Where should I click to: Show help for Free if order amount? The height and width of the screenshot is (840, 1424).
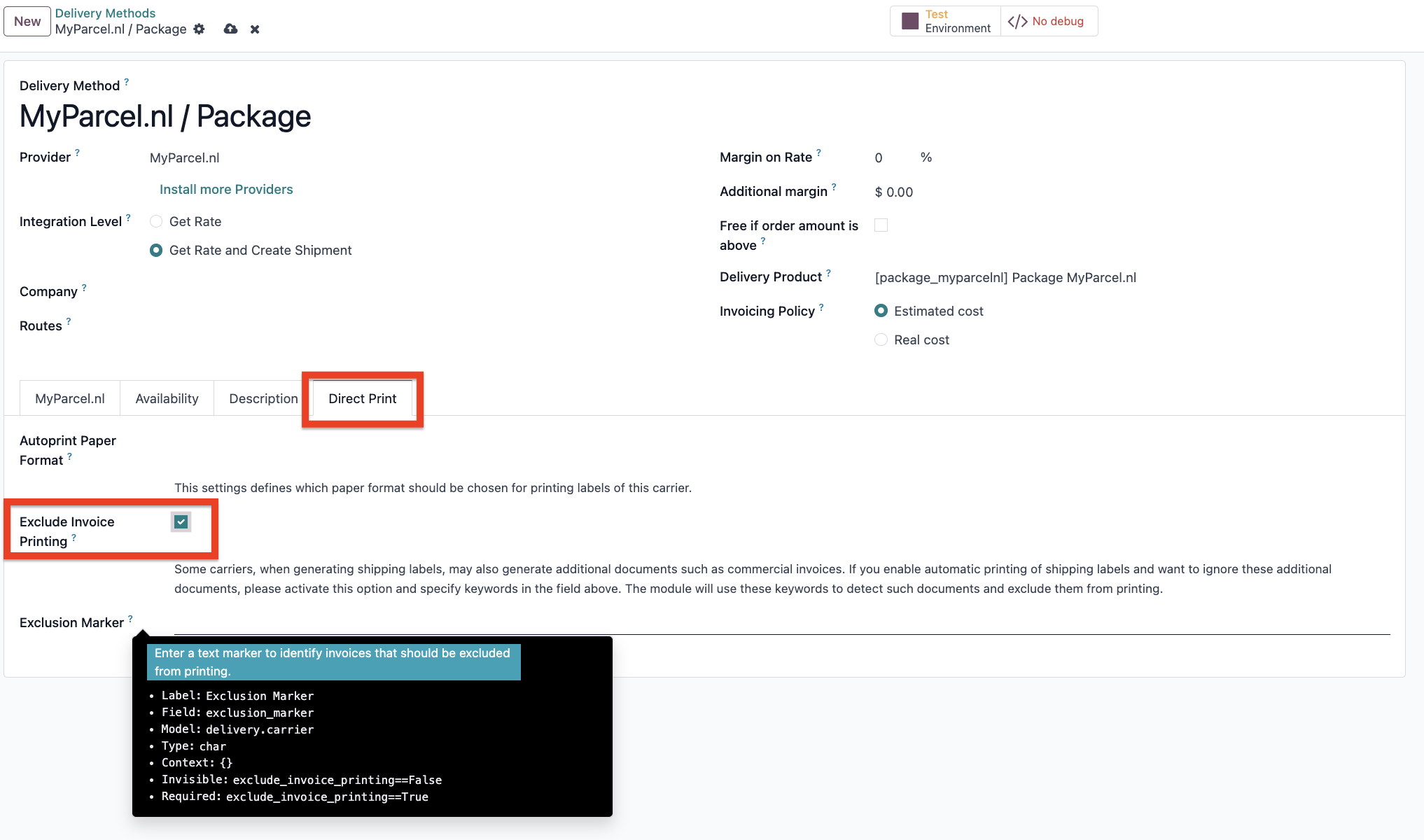(763, 241)
